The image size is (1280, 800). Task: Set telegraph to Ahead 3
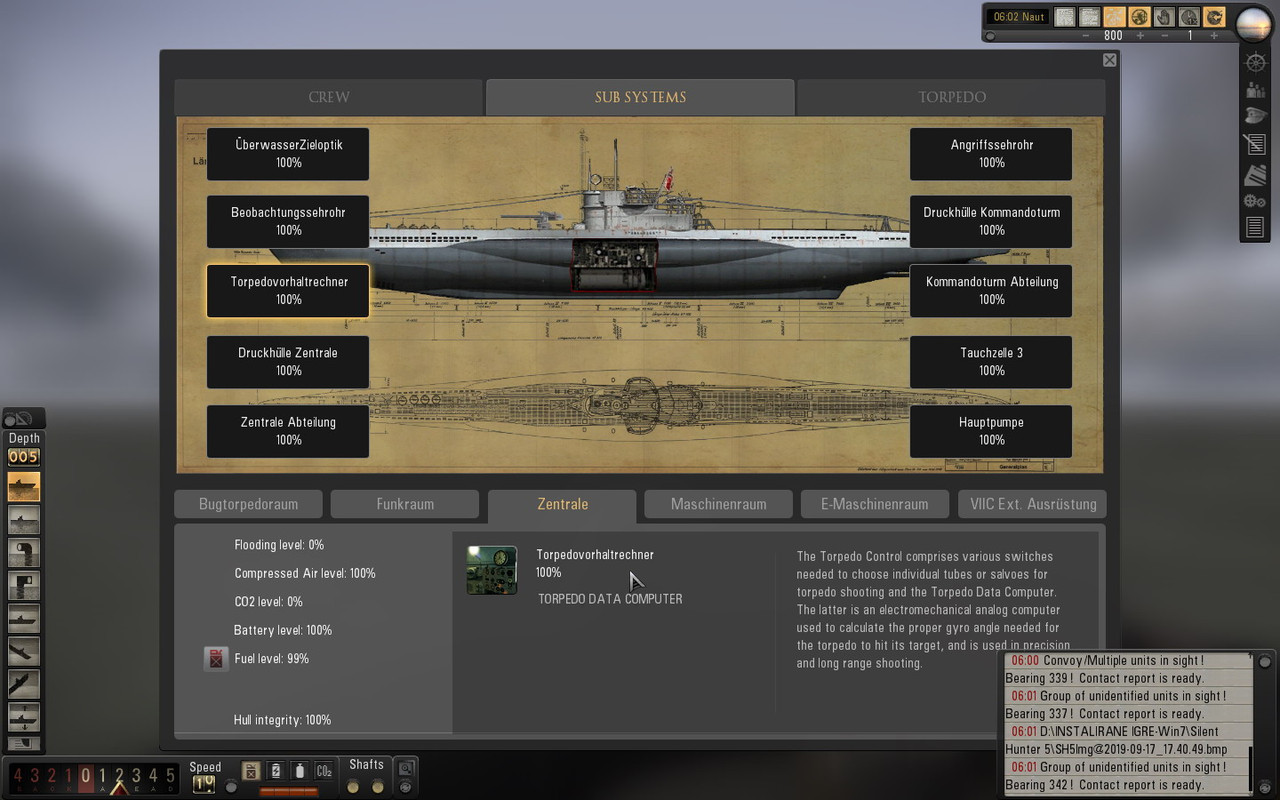(136, 775)
